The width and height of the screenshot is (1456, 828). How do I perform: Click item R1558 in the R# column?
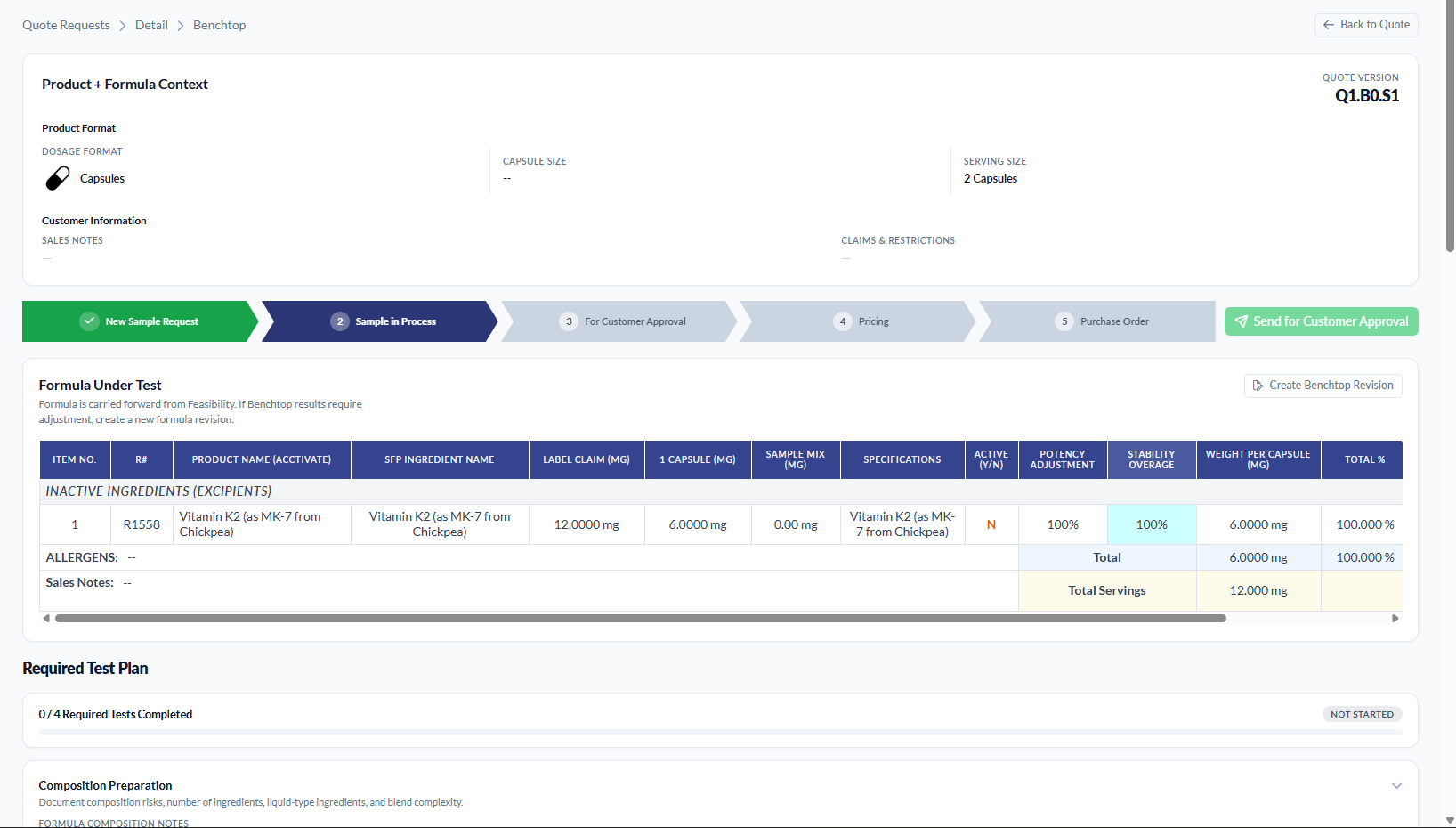click(142, 524)
